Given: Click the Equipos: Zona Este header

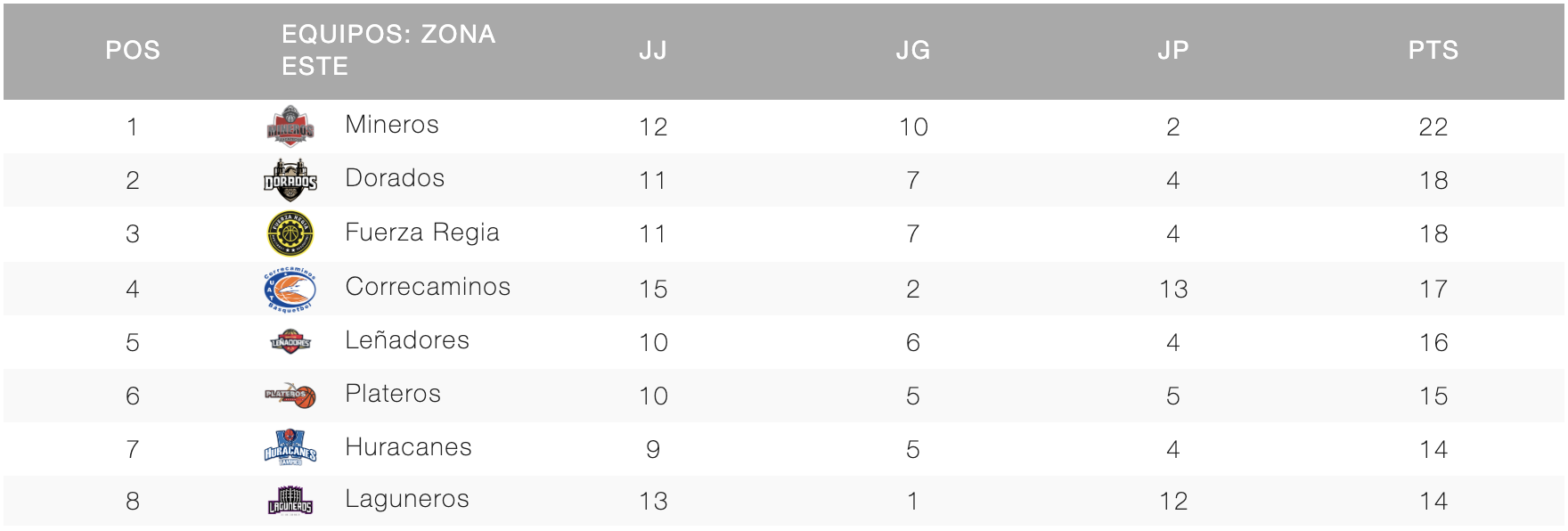Looking at the screenshot, I should (x=388, y=50).
